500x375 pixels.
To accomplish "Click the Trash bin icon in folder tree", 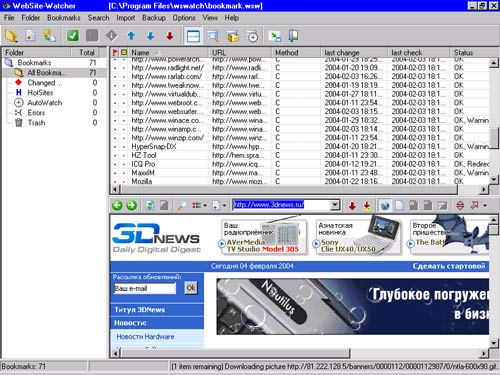I will 19,123.
